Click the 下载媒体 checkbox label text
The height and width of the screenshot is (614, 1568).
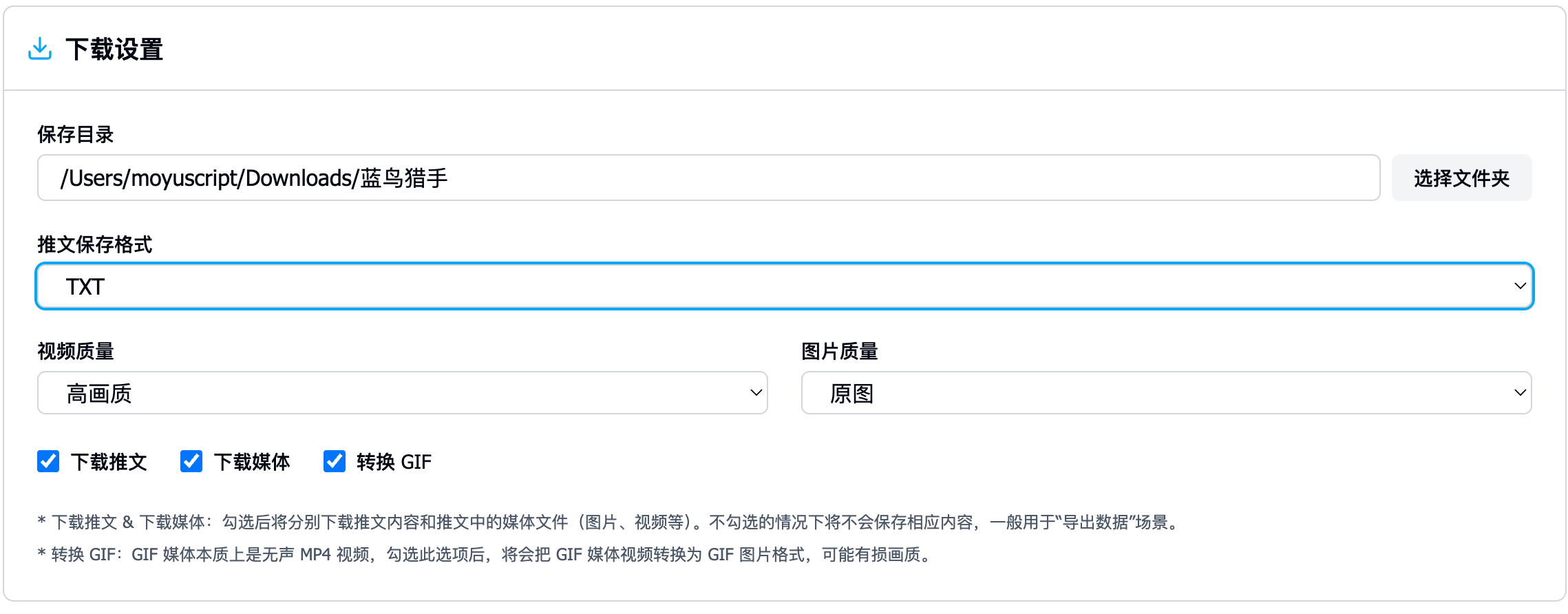(252, 462)
